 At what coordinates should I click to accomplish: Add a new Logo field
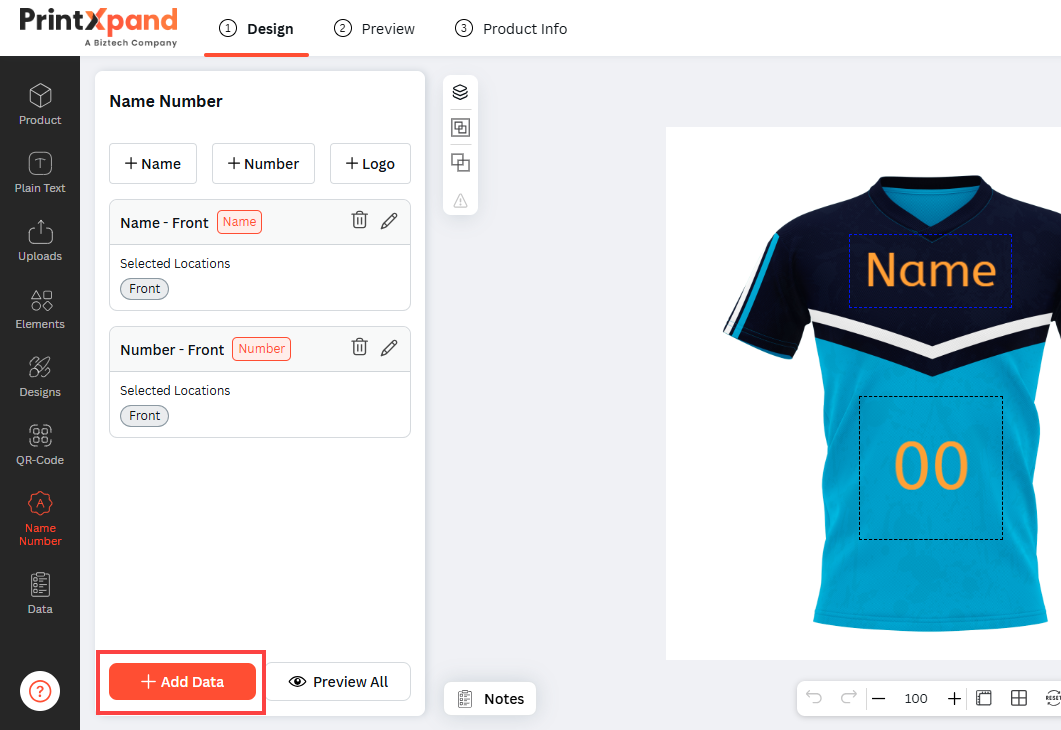pyautogui.click(x=370, y=163)
